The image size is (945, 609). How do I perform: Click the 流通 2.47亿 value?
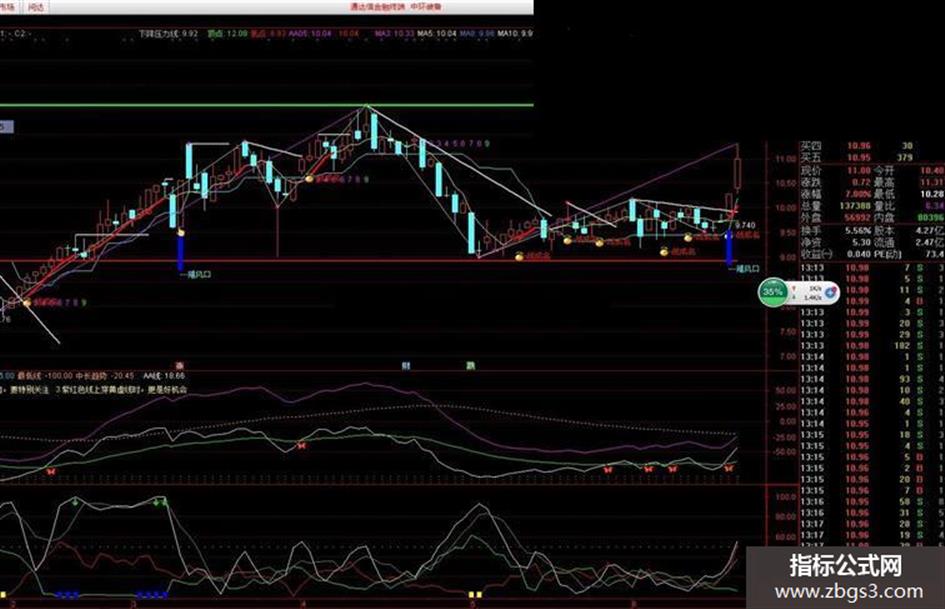(932, 242)
